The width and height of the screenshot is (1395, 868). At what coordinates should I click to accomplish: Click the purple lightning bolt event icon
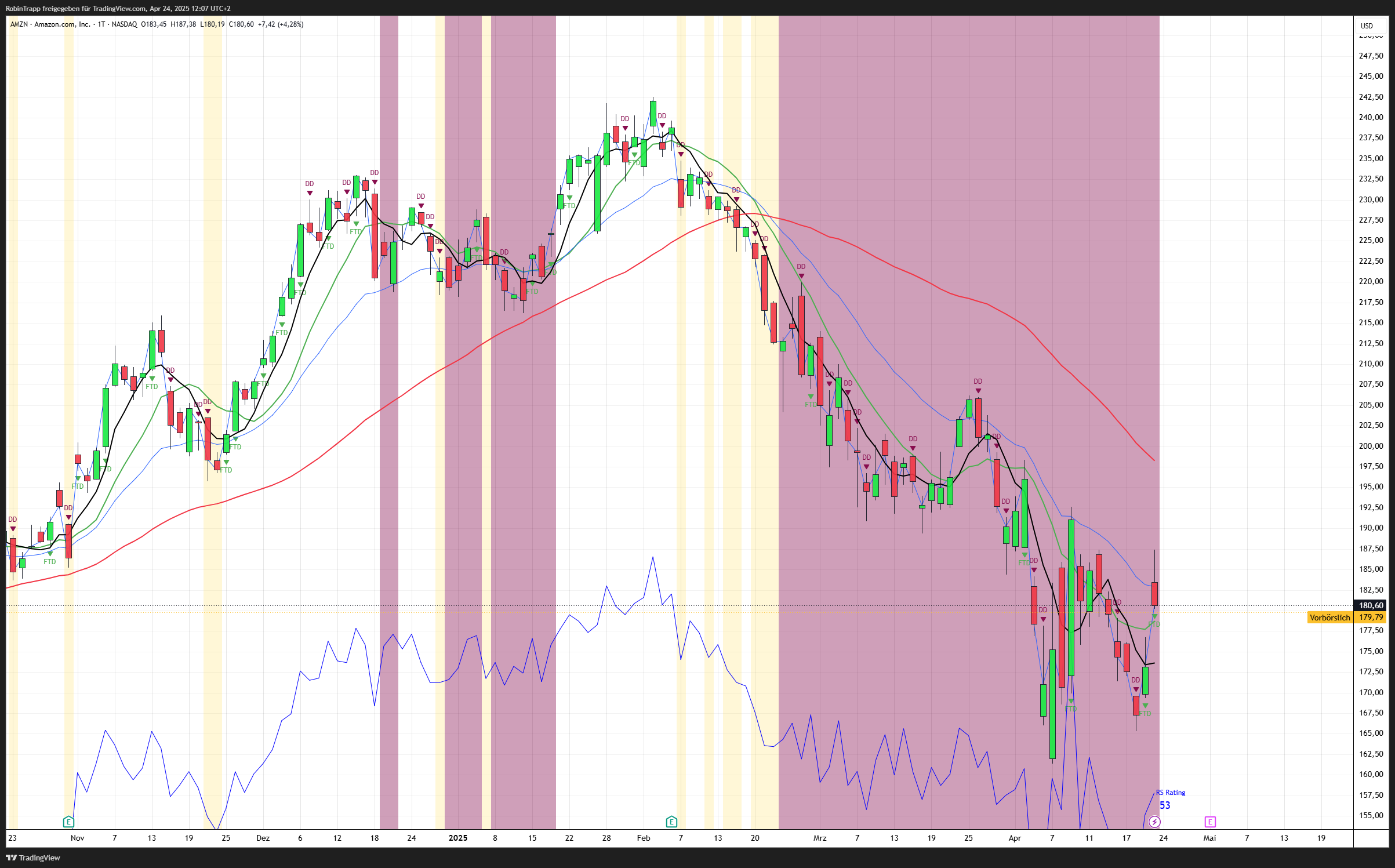(1154, 822)
